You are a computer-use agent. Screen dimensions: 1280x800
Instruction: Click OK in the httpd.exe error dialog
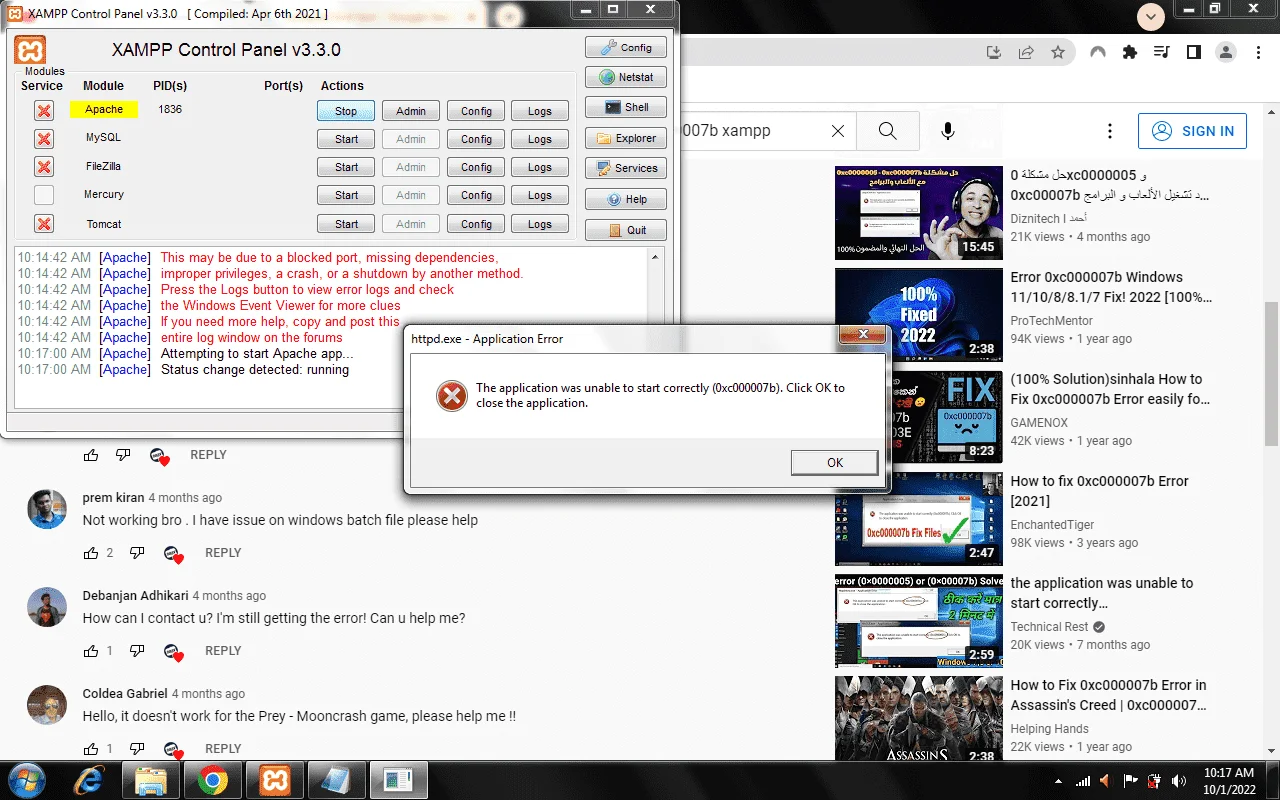point(835,462)
